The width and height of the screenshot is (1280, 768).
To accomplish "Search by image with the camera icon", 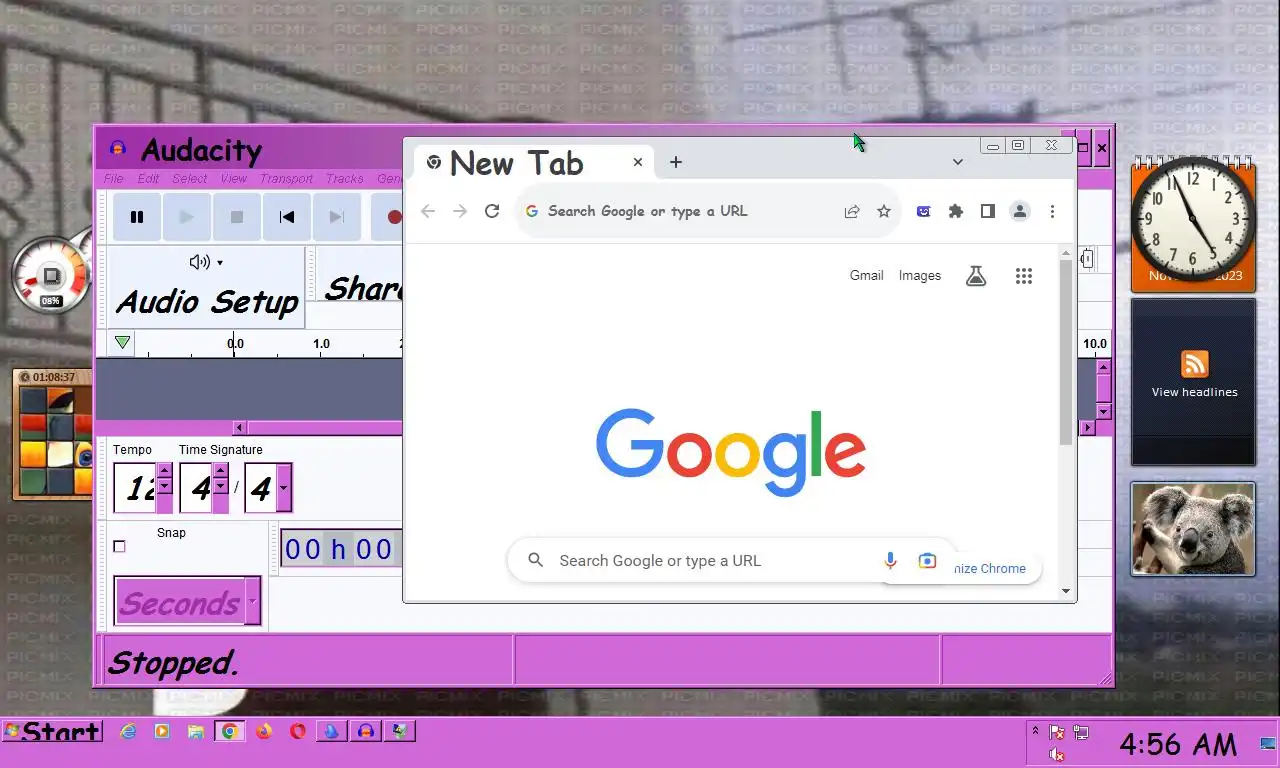I will pos(928,560).
